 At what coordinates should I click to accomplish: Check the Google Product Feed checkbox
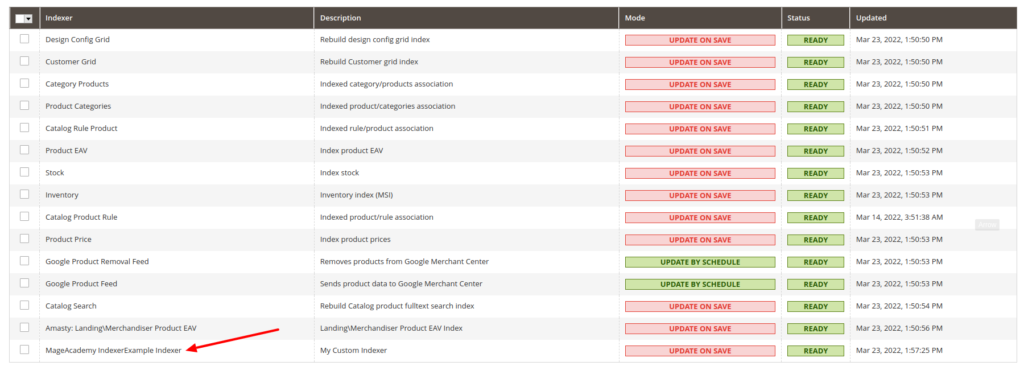pos(24,283)
